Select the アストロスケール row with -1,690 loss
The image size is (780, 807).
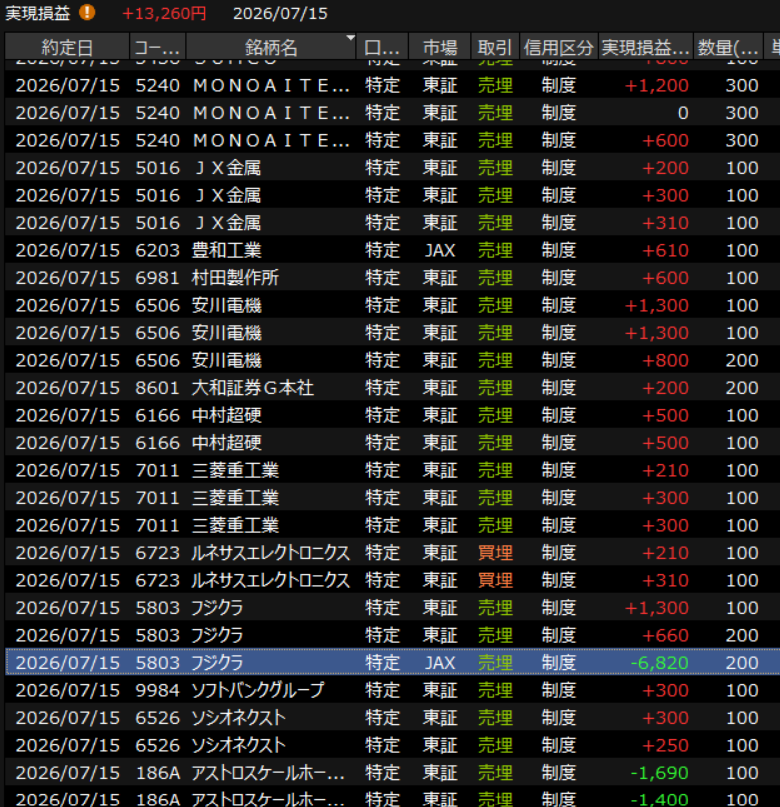[392, 773]
